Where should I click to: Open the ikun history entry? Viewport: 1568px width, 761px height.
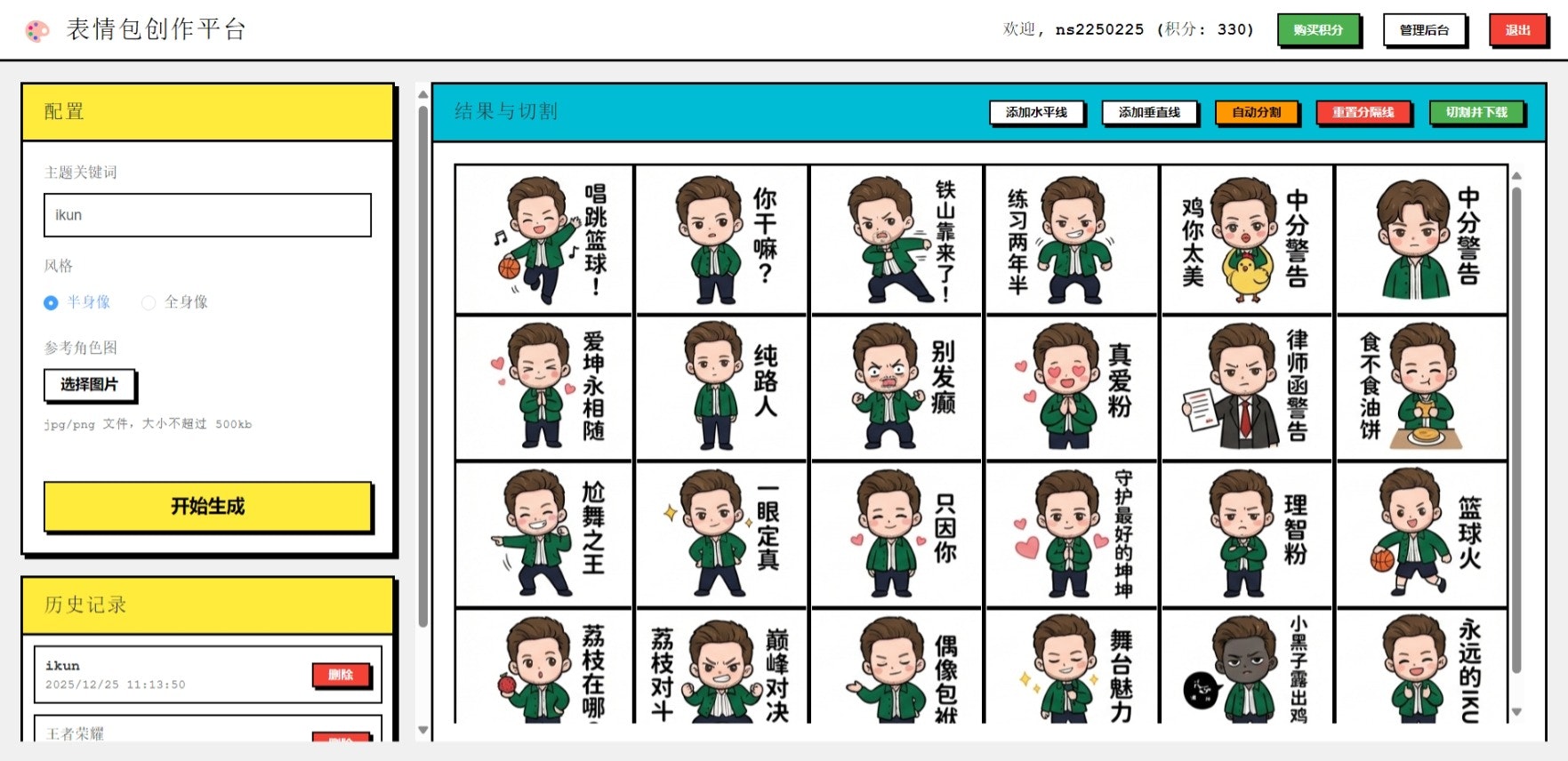207,675
